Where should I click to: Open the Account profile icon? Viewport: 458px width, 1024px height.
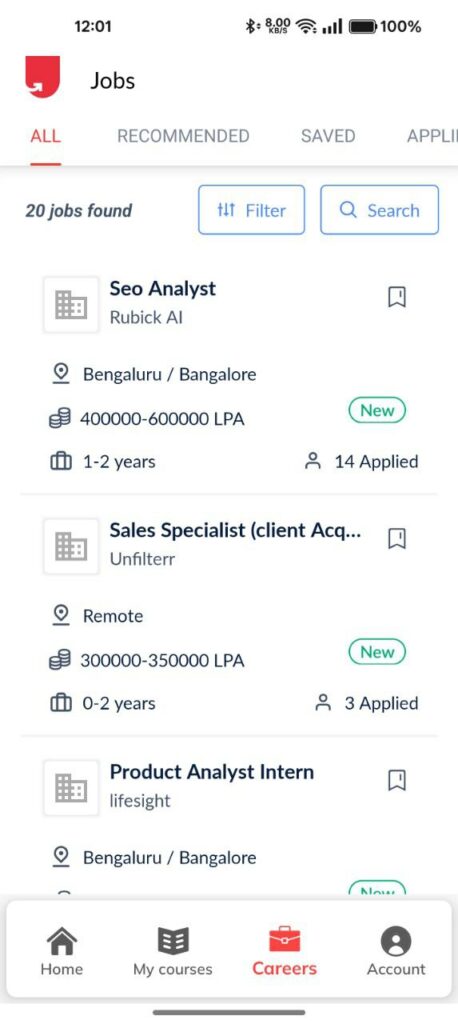click(x=396, y=942)
